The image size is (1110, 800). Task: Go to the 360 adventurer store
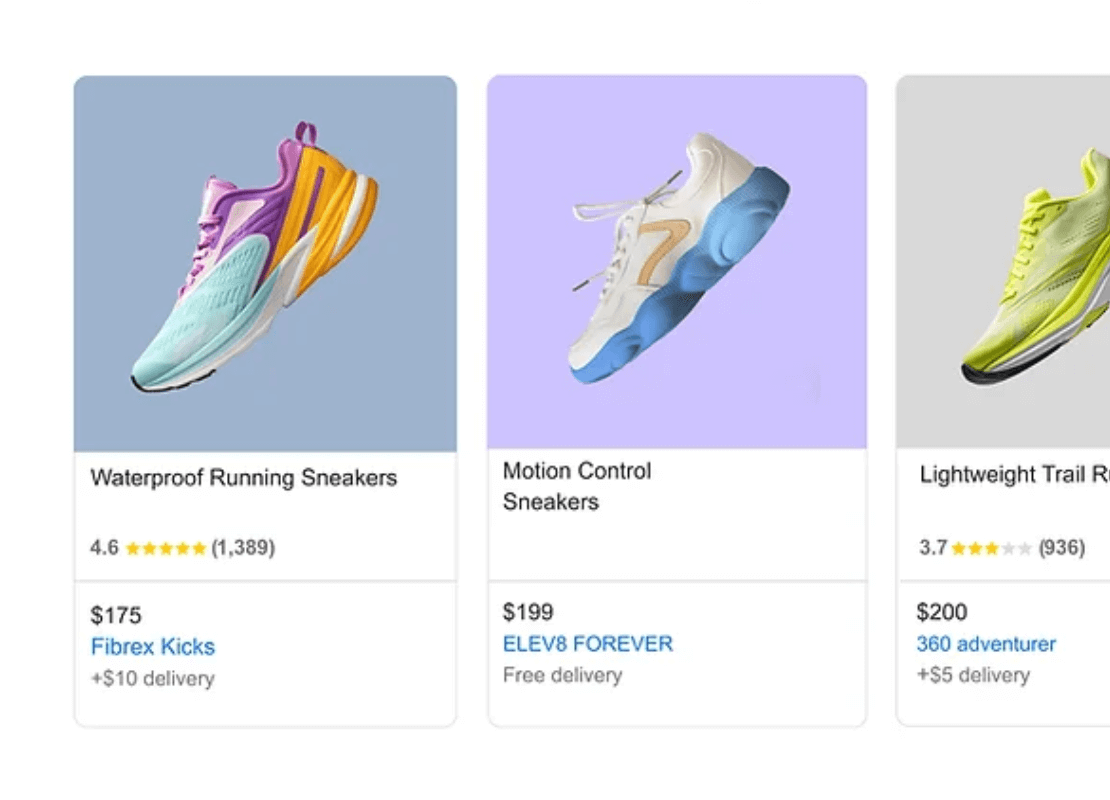pos(986,644)
